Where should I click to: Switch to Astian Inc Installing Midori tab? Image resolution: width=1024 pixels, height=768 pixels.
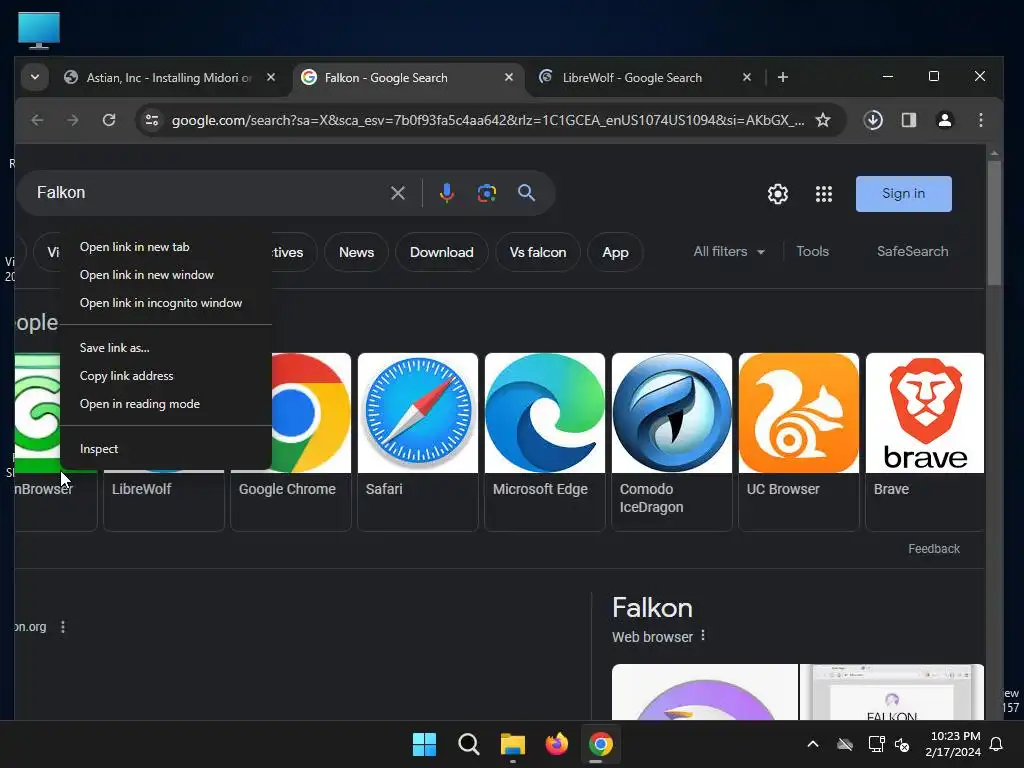(168, 78)
